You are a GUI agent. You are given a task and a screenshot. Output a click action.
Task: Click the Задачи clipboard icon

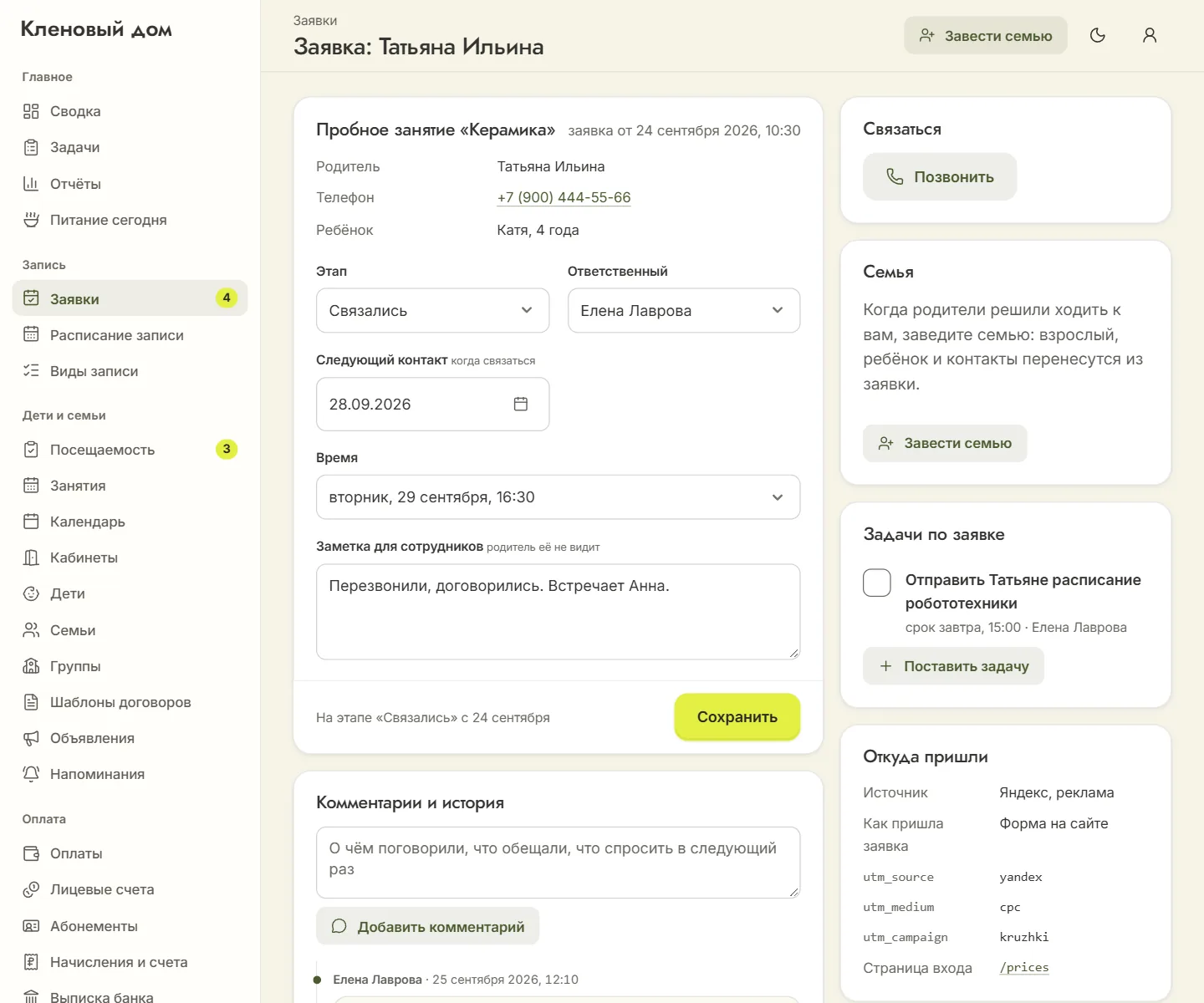(31, 147)
